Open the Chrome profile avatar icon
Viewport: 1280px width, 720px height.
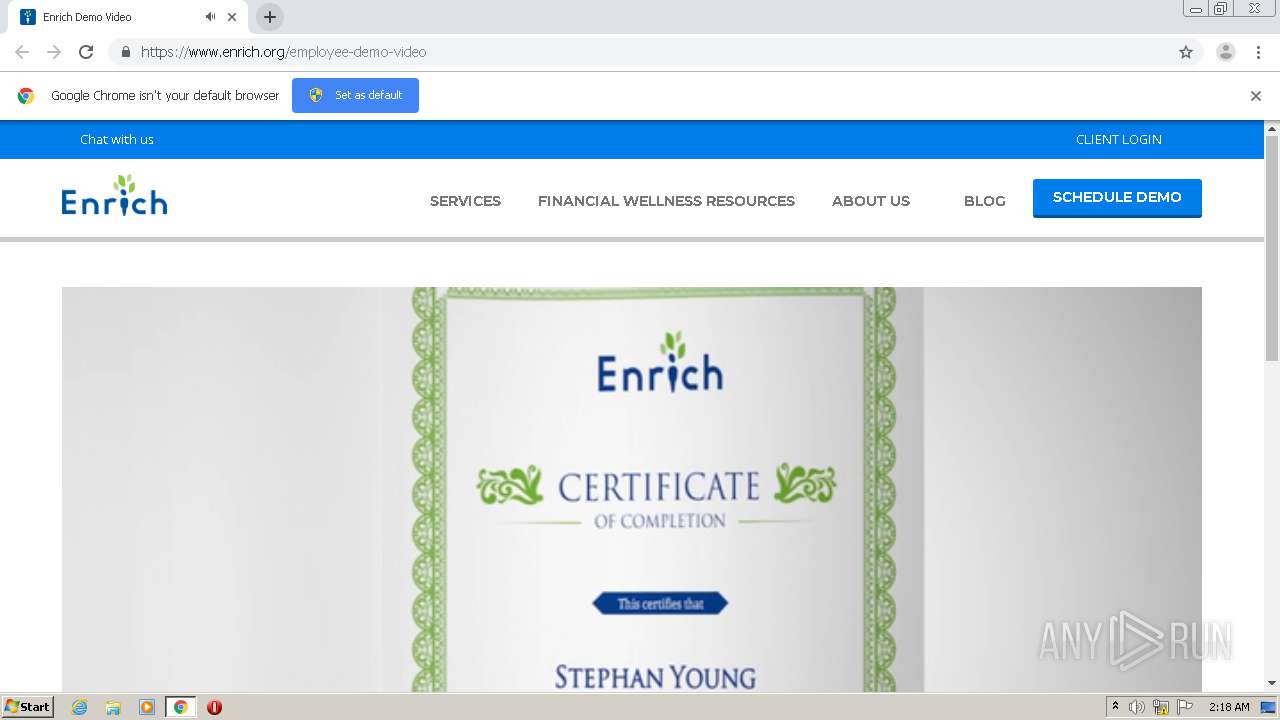[1226, 52]
